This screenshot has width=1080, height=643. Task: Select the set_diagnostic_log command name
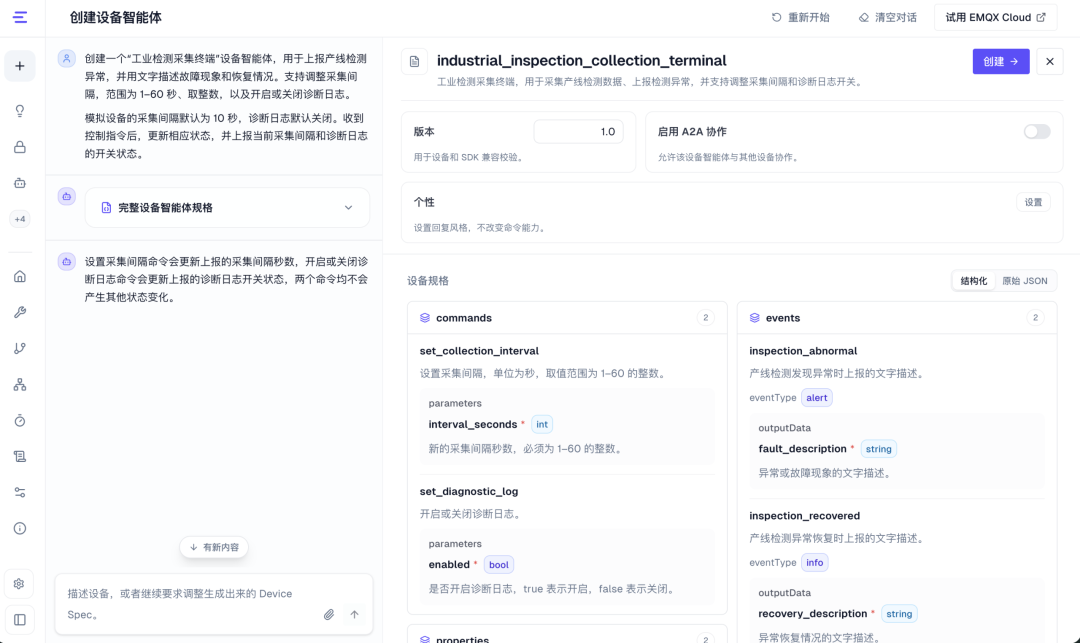pos(469,492)
